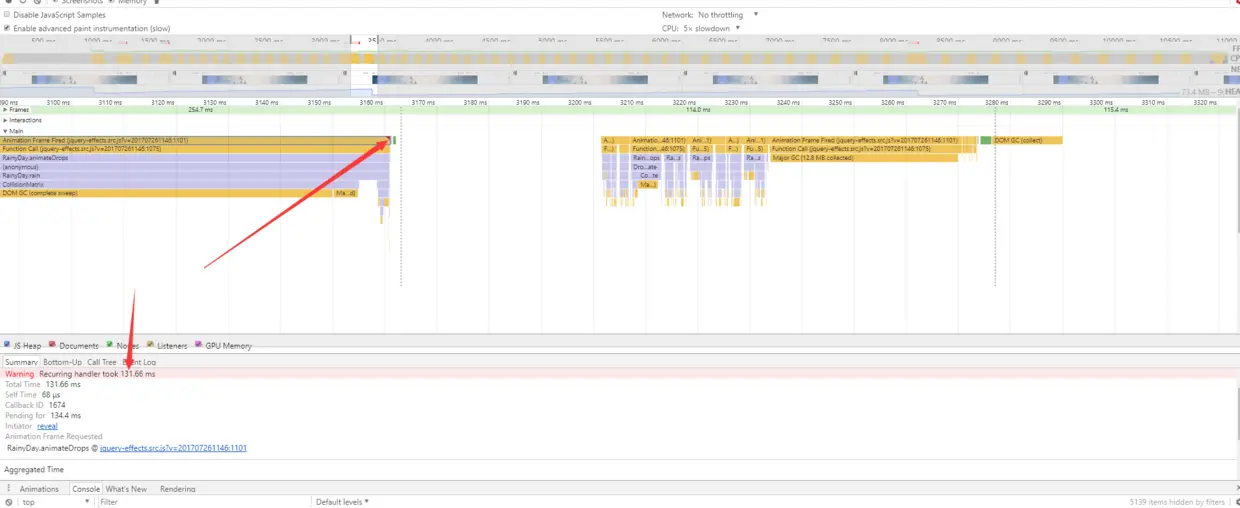The image size is (1240, 508).
Task: Open the CPU slowdown dropdown
Action: [712, 28]
